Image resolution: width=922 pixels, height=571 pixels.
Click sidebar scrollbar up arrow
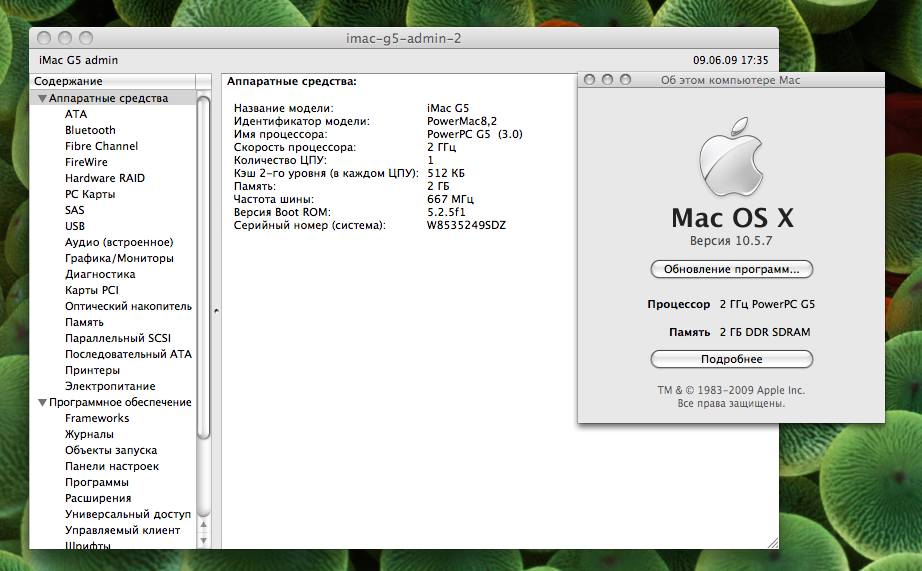click(x=203, y=525)
